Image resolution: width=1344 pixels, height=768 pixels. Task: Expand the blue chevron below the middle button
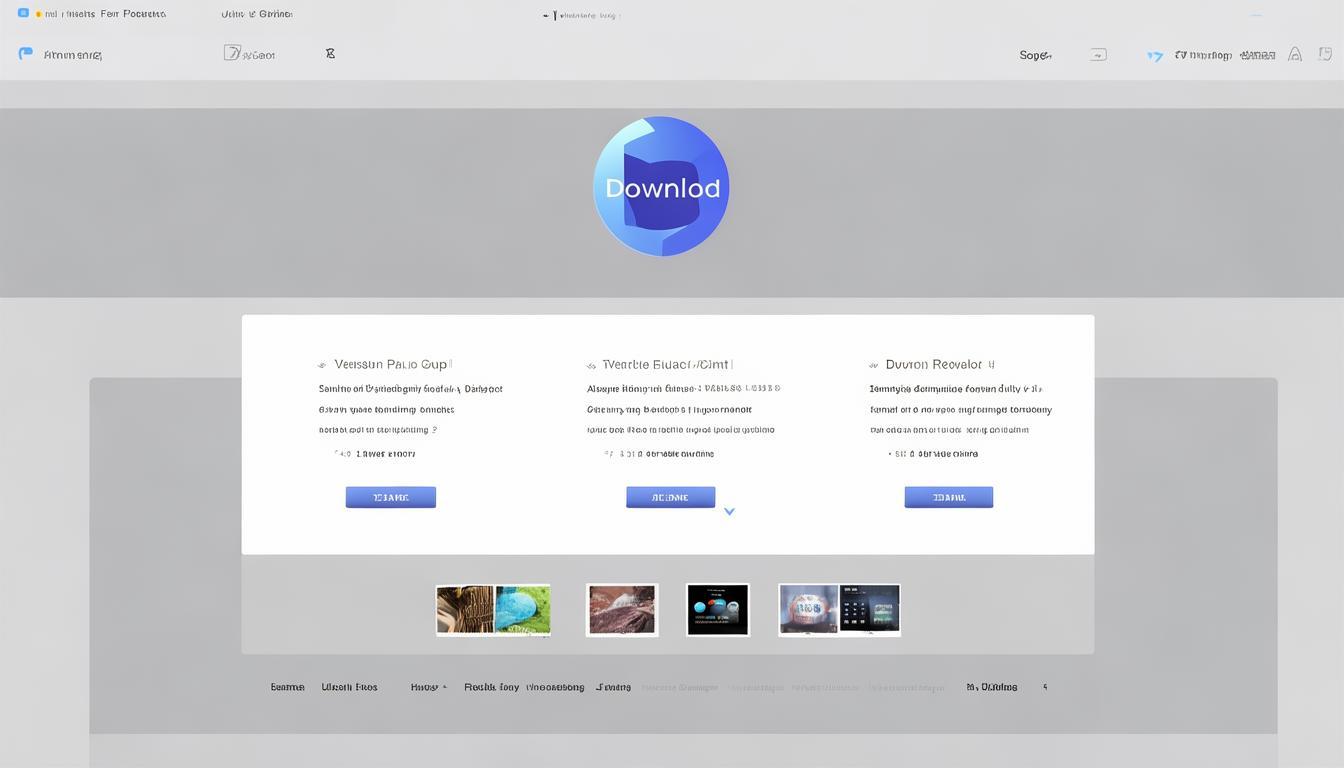(x=729, y=511)
